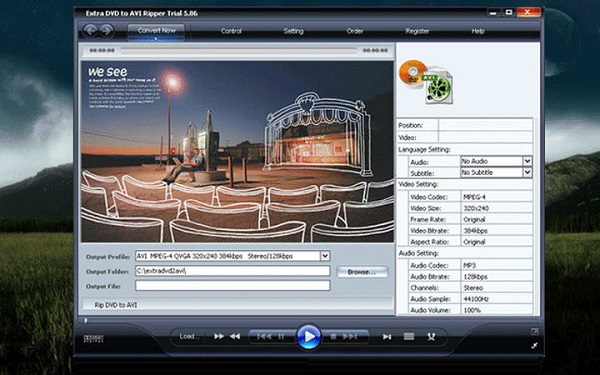This screenshot has width=600, height=375.
Task: Expand the Output Profile dropdown arrow
Action: coord(325,256)
